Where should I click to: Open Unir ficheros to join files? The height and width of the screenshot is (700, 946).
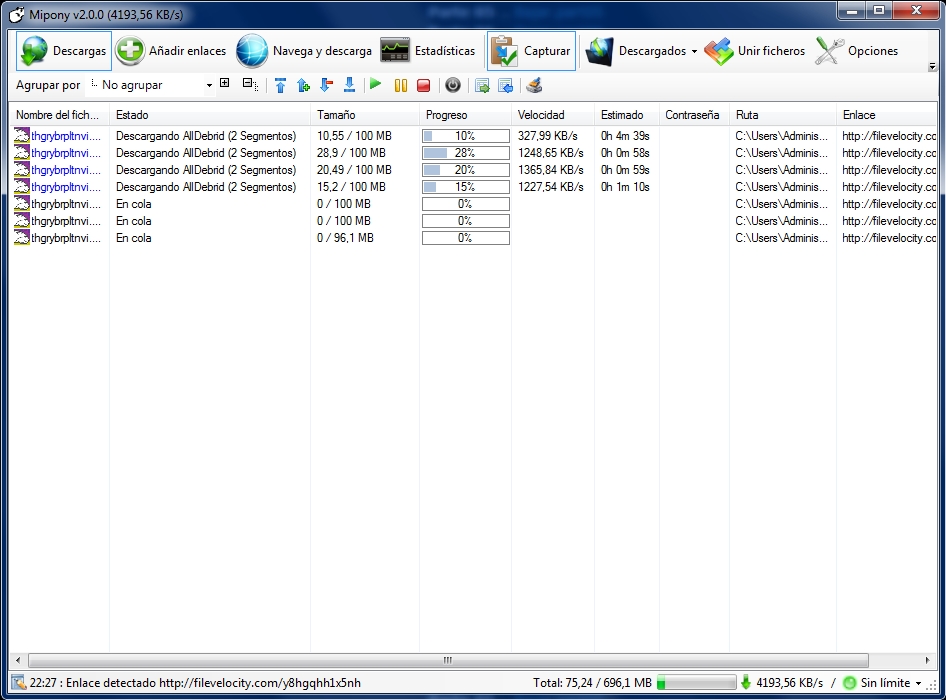[x=755, y=51]
